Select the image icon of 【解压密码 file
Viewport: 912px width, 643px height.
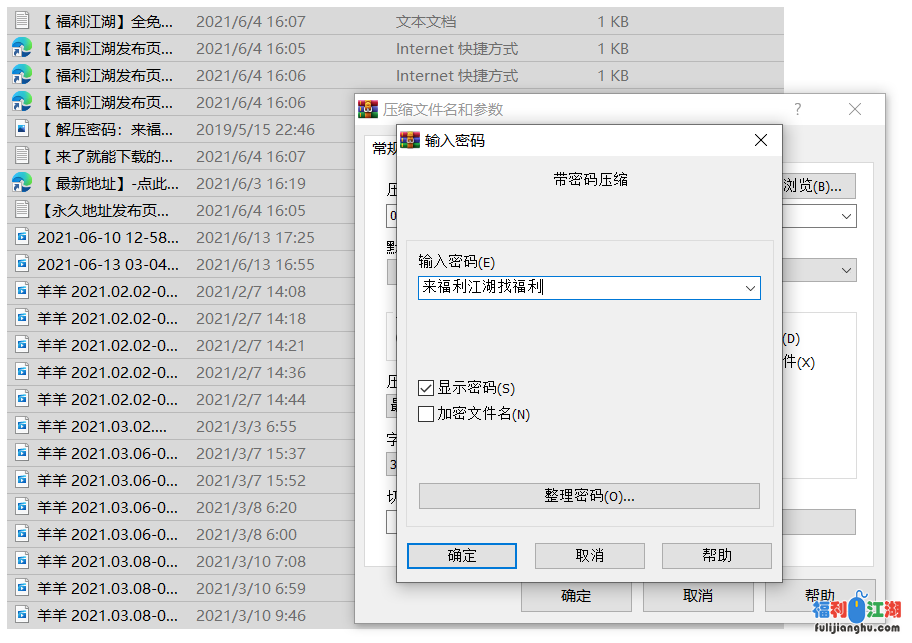pyautogui.click(x=21, y=129)
